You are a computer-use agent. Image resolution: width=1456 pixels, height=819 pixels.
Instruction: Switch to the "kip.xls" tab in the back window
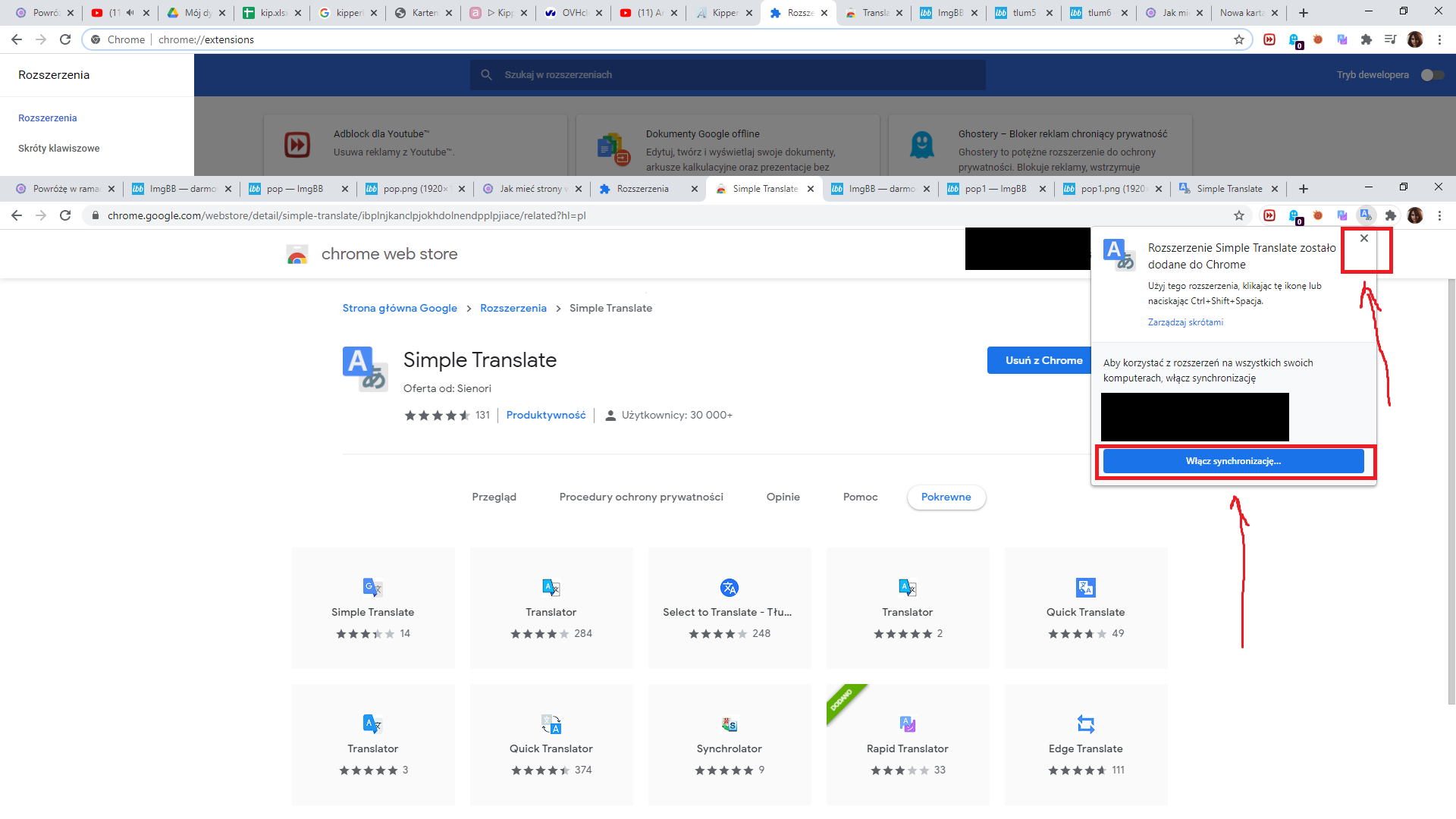(271, 13)
